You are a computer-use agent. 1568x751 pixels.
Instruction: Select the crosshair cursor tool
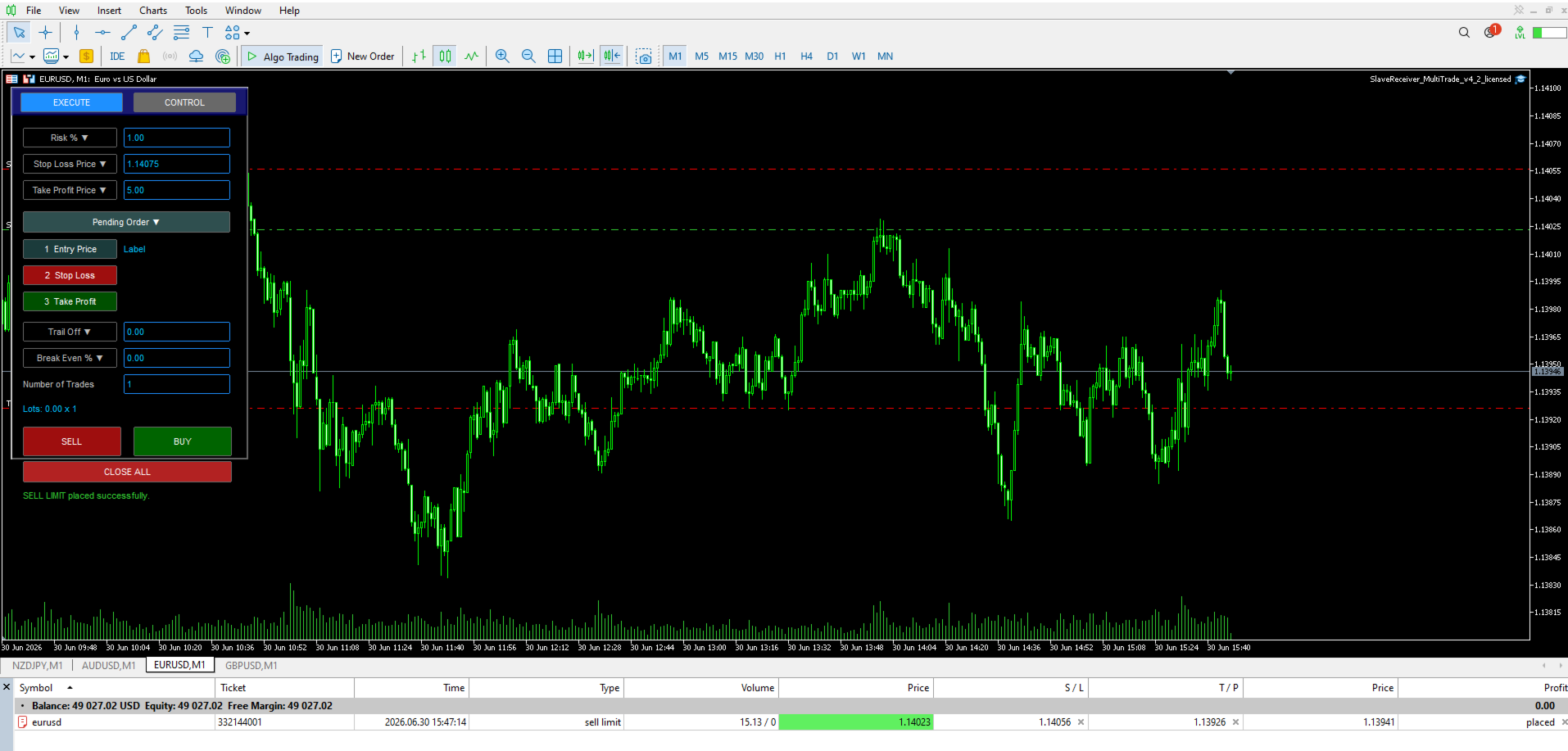pos(45,33)
